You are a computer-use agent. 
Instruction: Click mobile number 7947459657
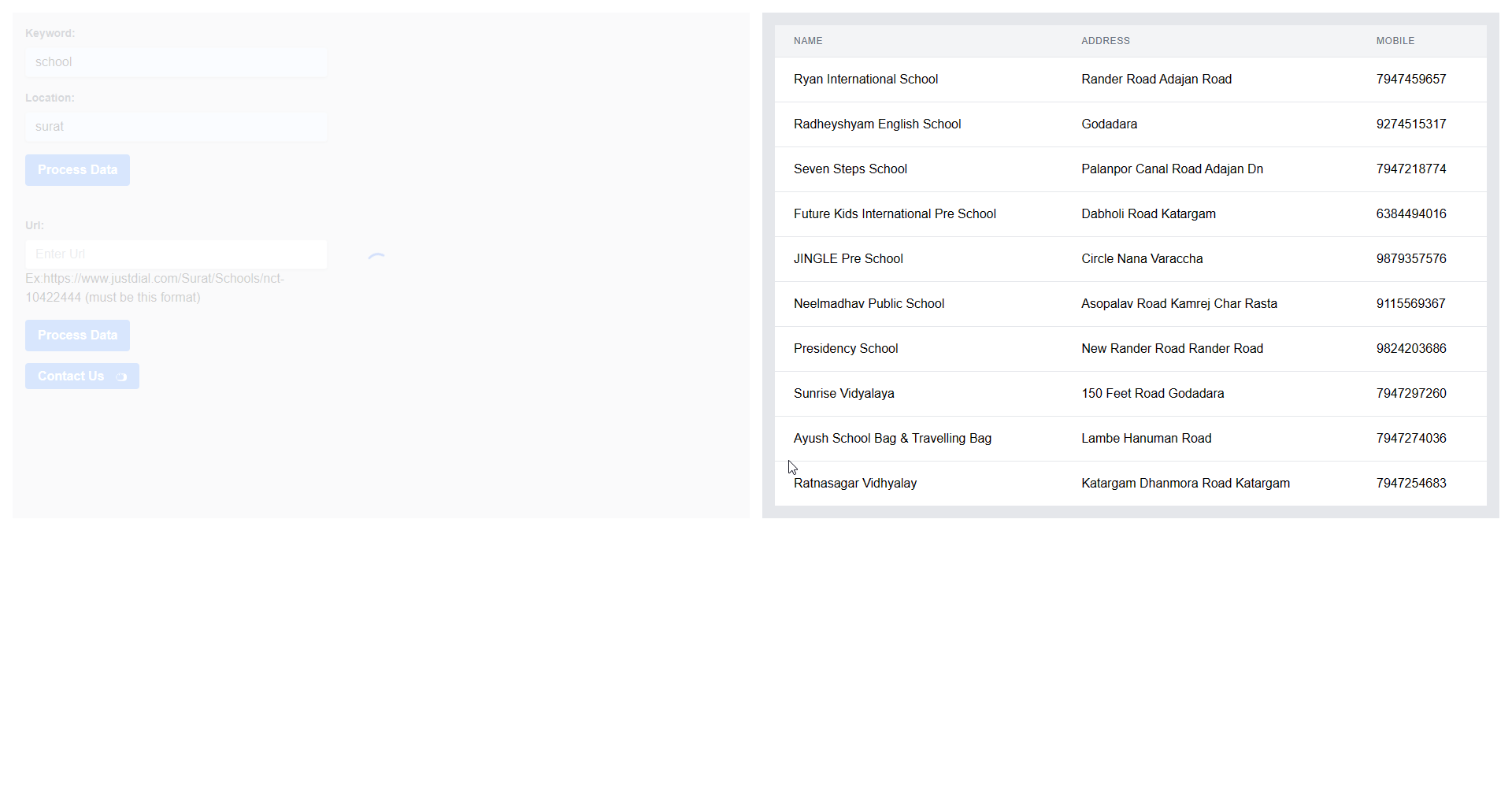click(1411, 80)
